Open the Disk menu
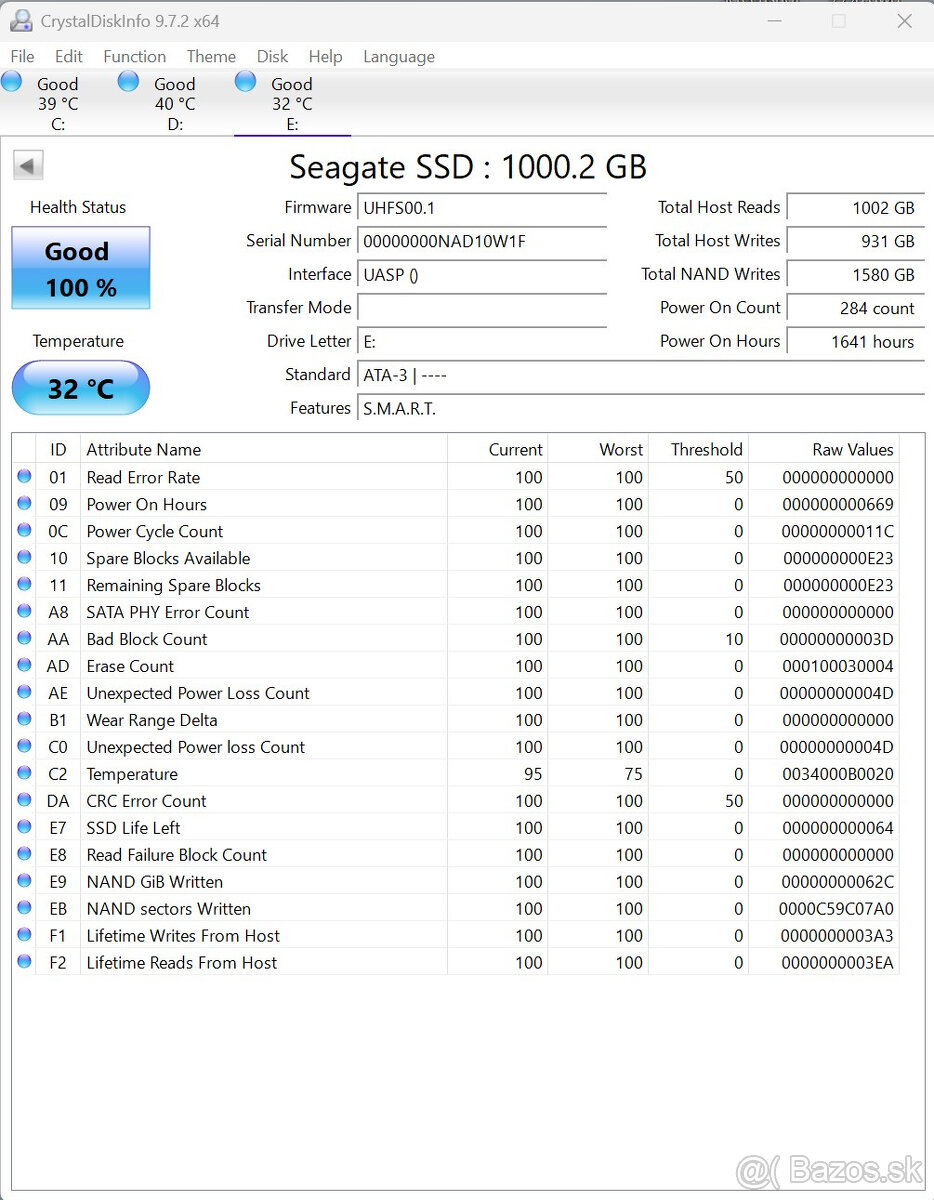This screenshot has height=1200, width=934. pos(272,56)
